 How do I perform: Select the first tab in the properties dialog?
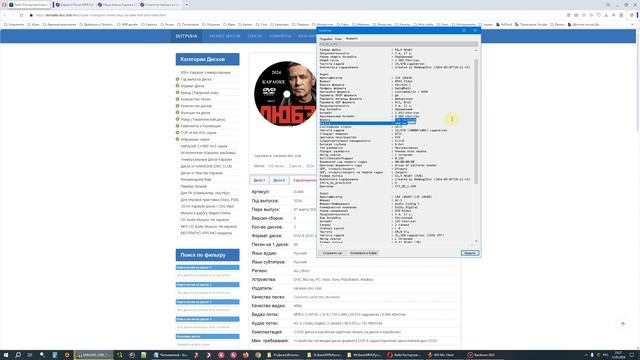tap(326, 39)
